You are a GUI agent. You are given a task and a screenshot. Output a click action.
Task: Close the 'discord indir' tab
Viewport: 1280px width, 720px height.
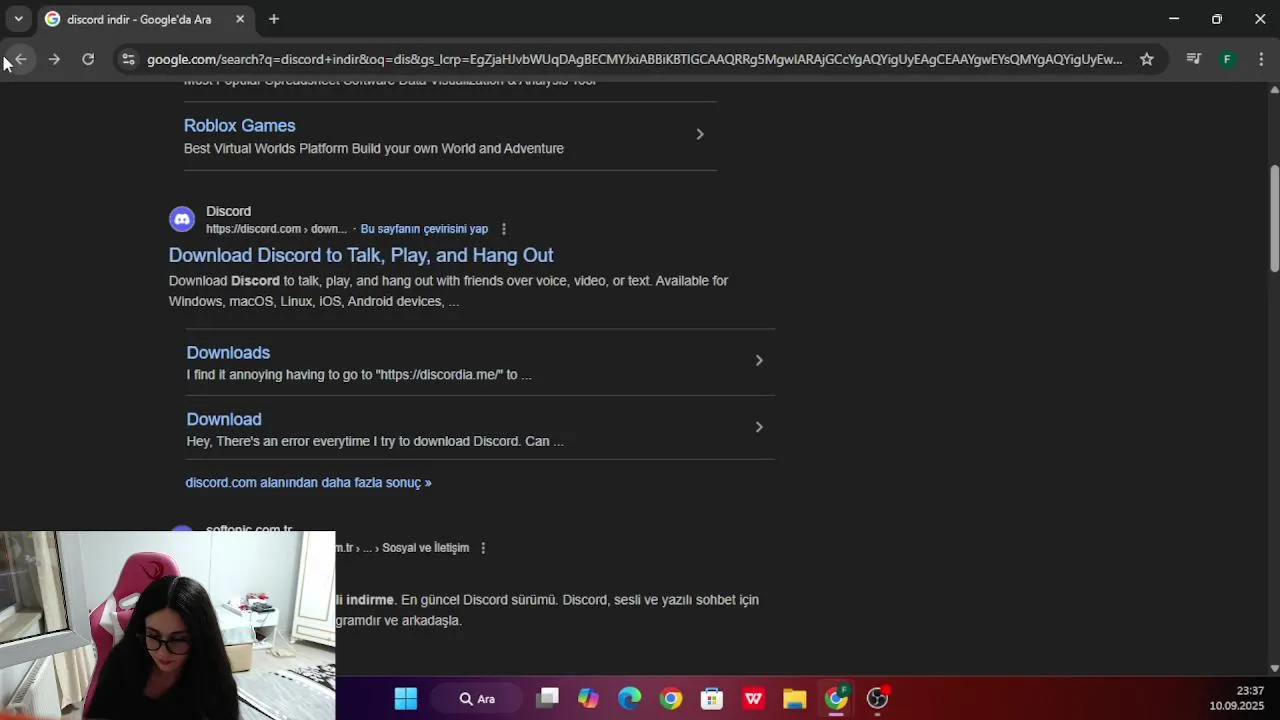coord(240,19)
